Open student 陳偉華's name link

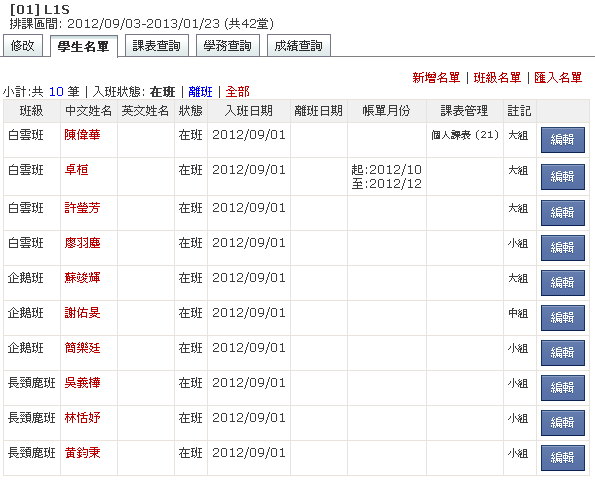82,135
